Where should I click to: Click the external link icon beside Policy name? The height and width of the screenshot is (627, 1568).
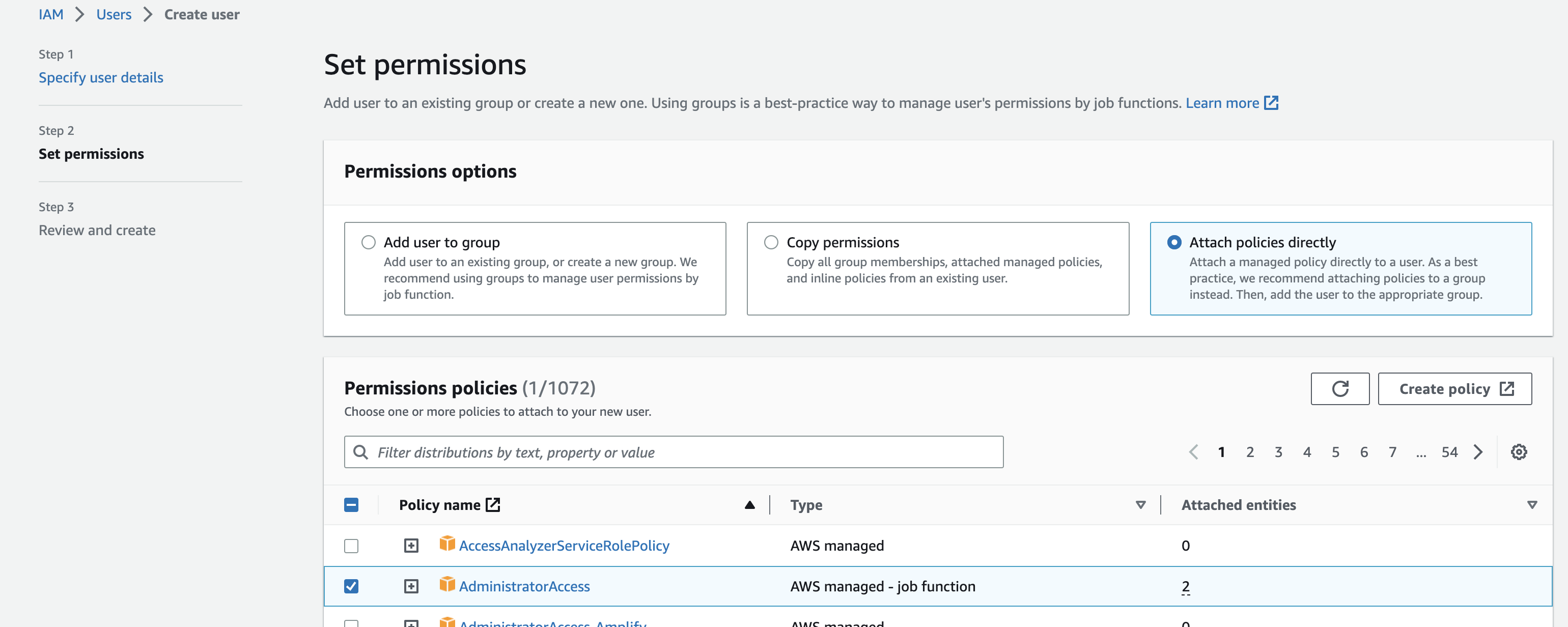(493, 505)
